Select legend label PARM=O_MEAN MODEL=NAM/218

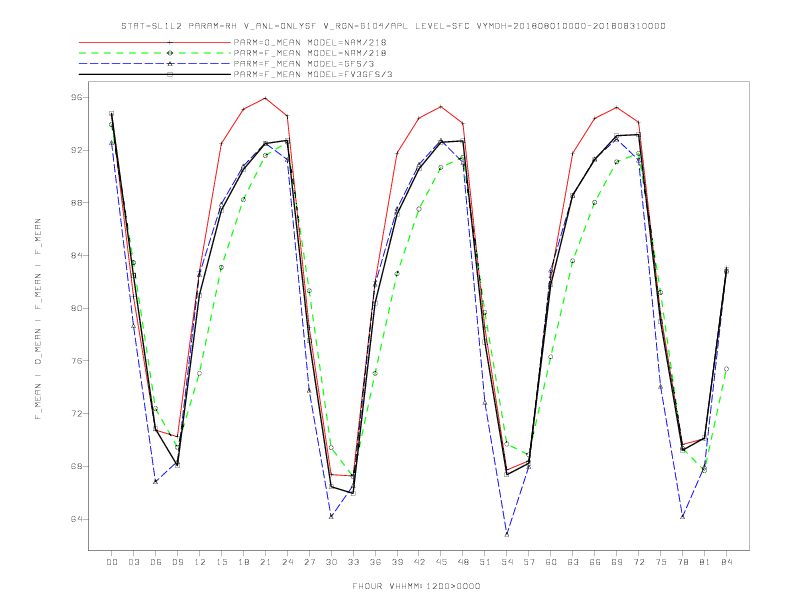[x=310, y=42]
